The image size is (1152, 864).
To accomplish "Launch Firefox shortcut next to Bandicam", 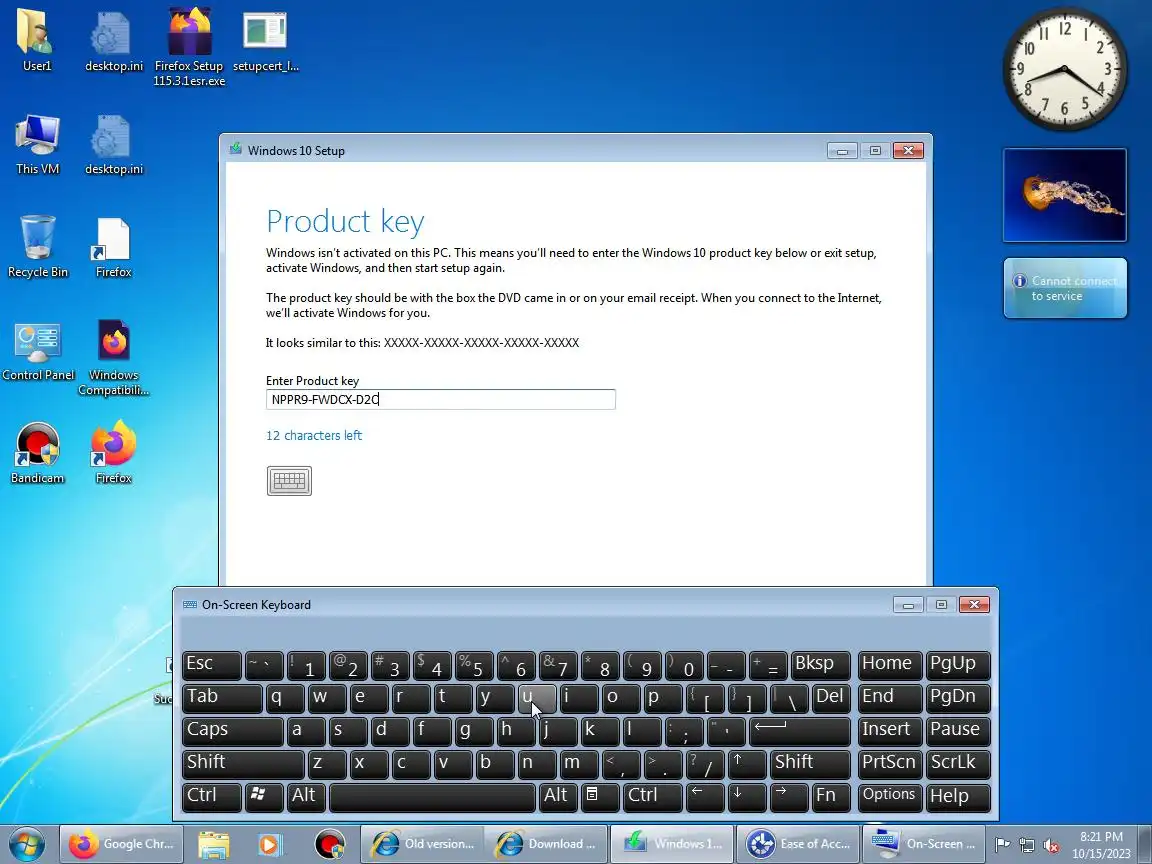I will pyautogui.click(x=113, y=453).
